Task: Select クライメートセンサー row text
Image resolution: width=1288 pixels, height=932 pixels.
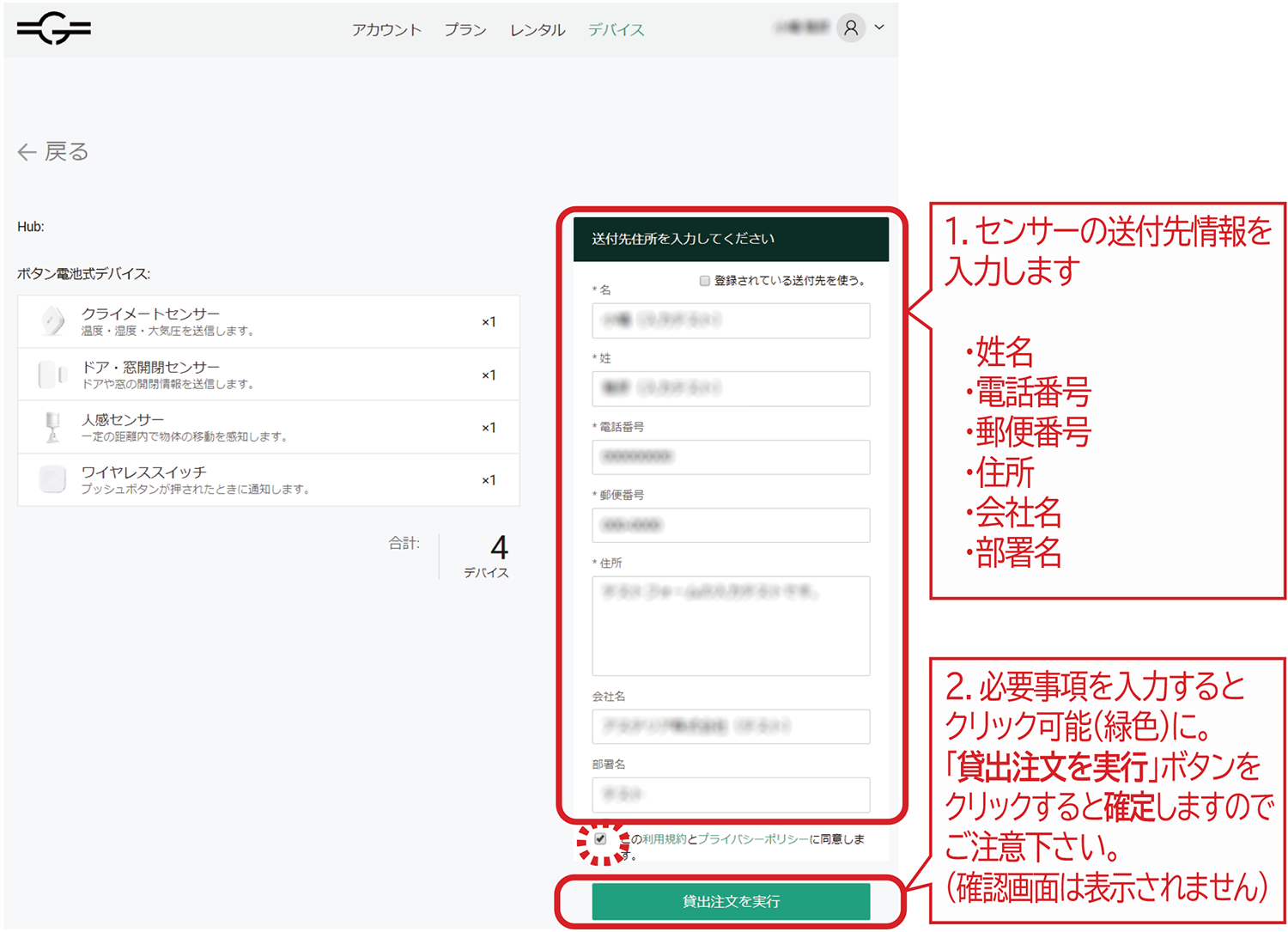Action: 150,314
